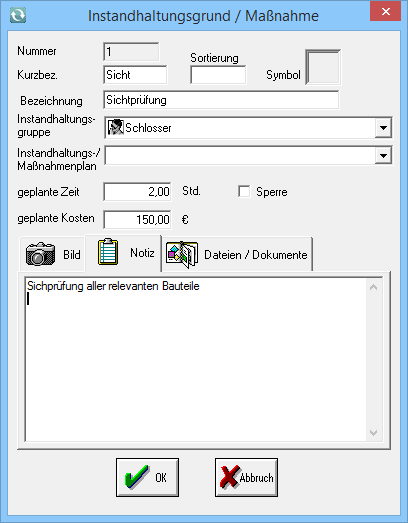The width and height of the screenshot is (408, 523).
Task: Click the empty Symbol picture box
Action: pos(323,67)
